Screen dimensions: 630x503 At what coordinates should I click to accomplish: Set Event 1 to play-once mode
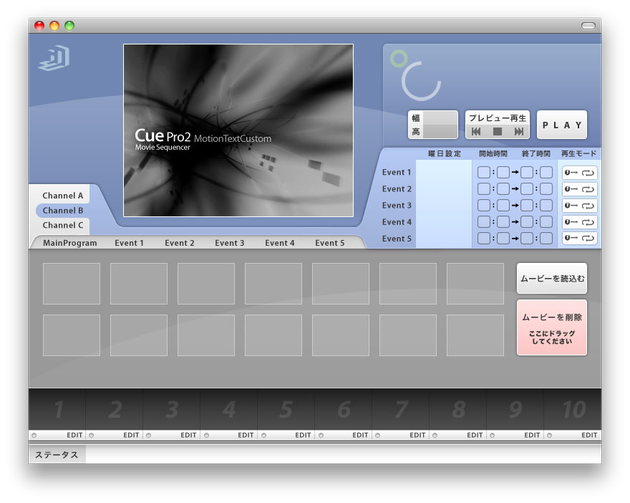(x=571, y=173)
